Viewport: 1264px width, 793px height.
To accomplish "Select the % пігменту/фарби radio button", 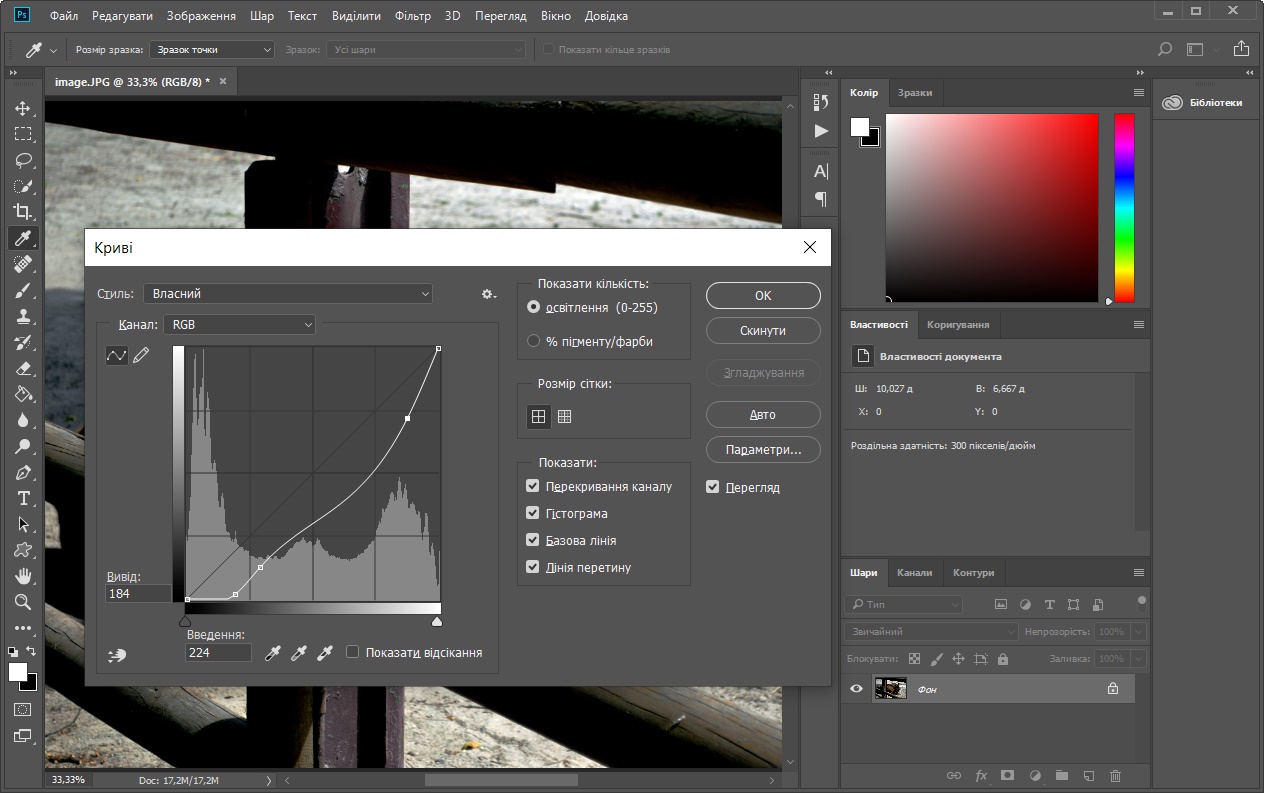I will 534,340.
